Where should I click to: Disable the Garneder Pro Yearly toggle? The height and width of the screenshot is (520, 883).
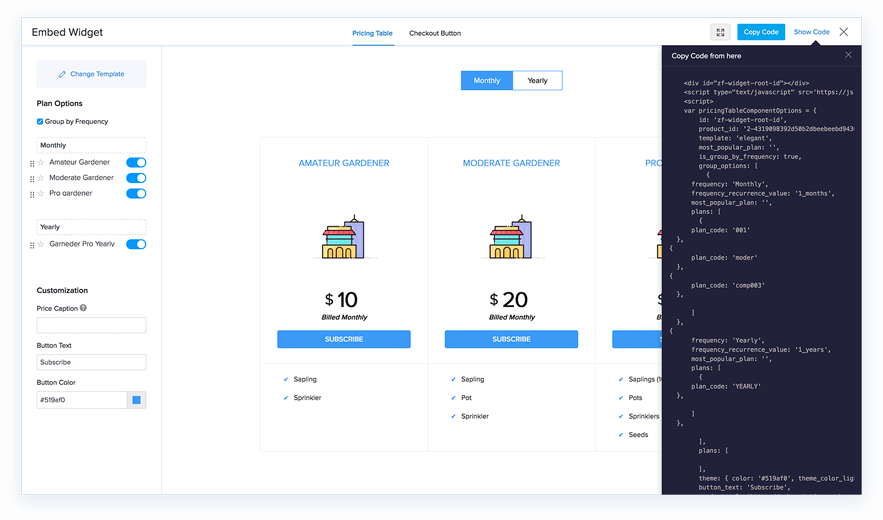click(x=136, y=244)
